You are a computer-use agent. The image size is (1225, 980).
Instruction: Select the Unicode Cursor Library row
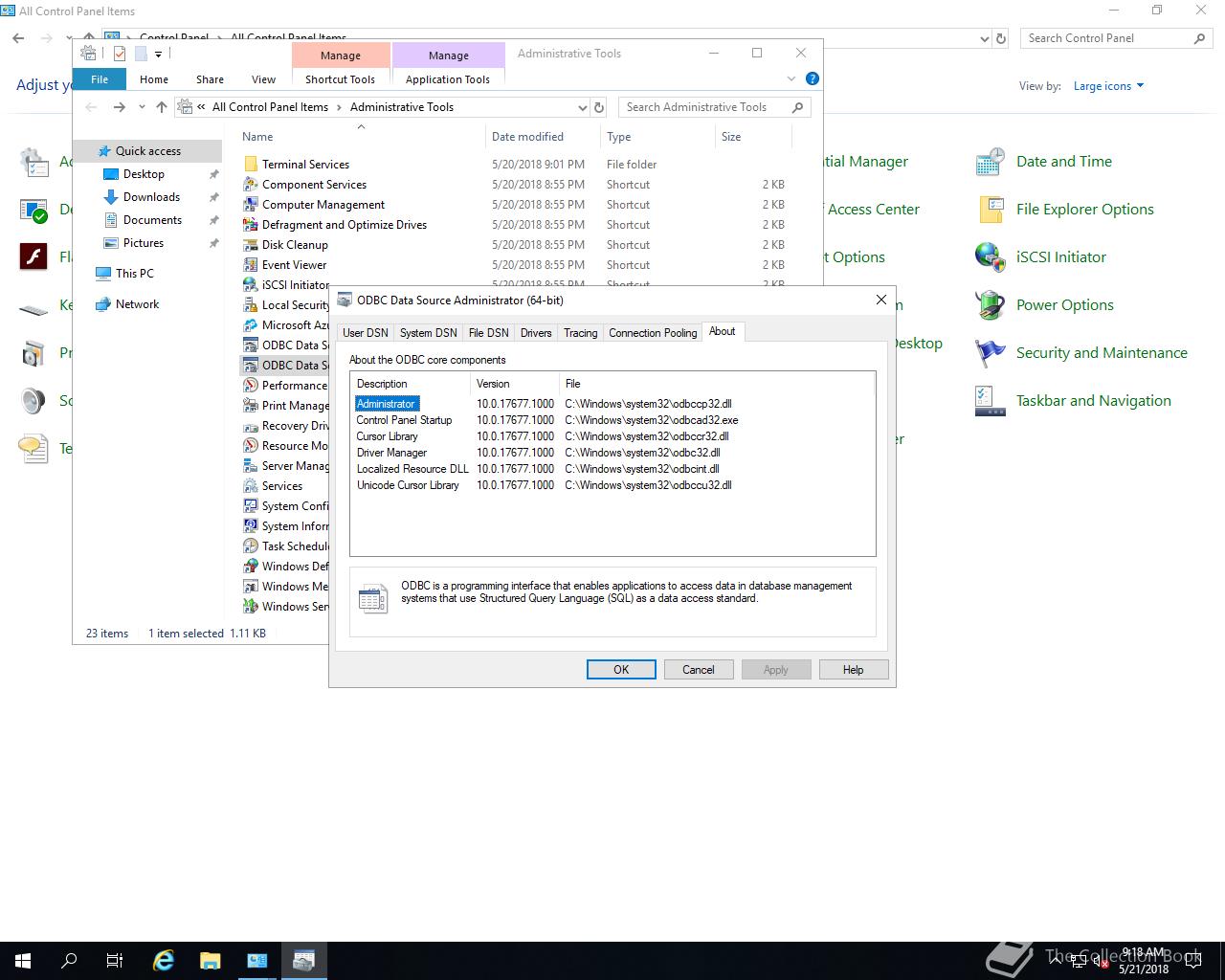[x=543, y=485]
